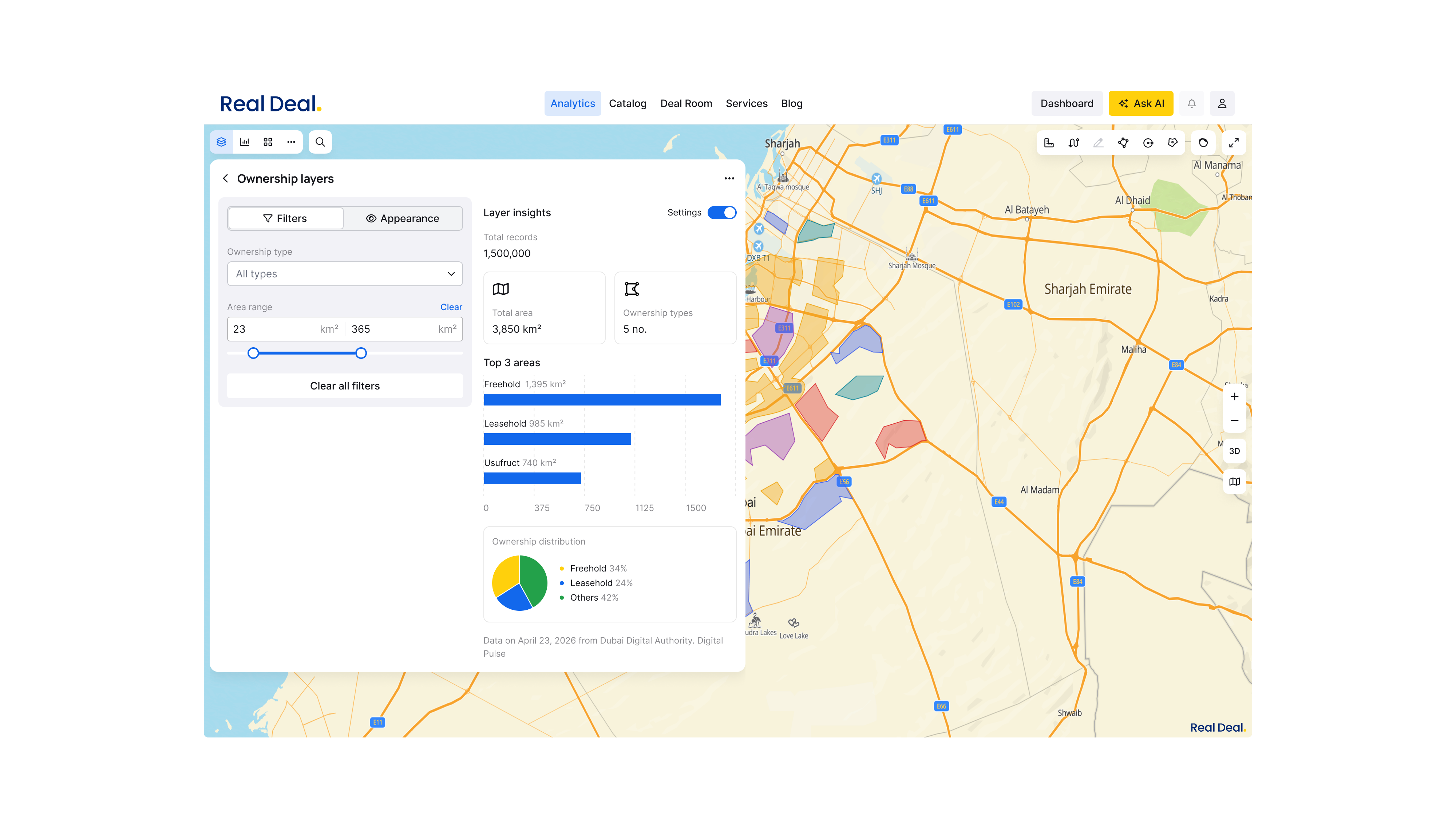Click the Clear link for Area range
Screen dimensions: 1456x819
(451, 307)
